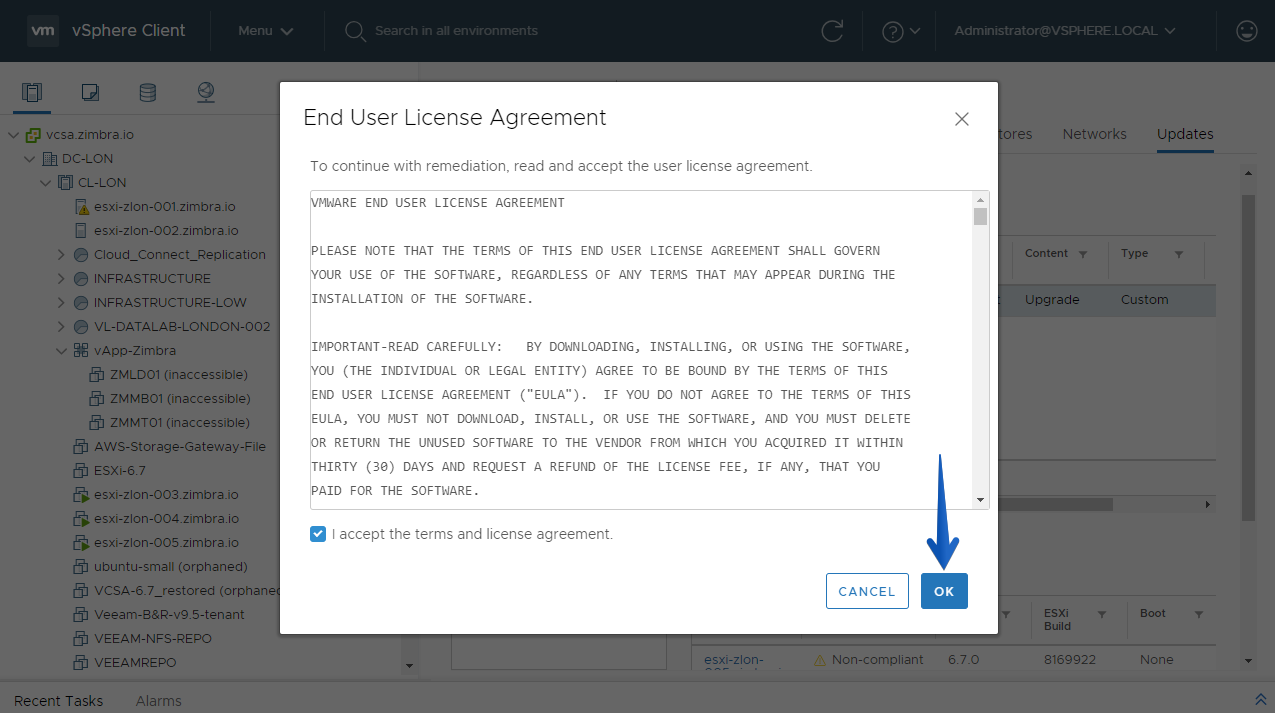1275x713 pixels.
Task: Collapse the DC-LON tree node
Action: [x=30, y=159]
